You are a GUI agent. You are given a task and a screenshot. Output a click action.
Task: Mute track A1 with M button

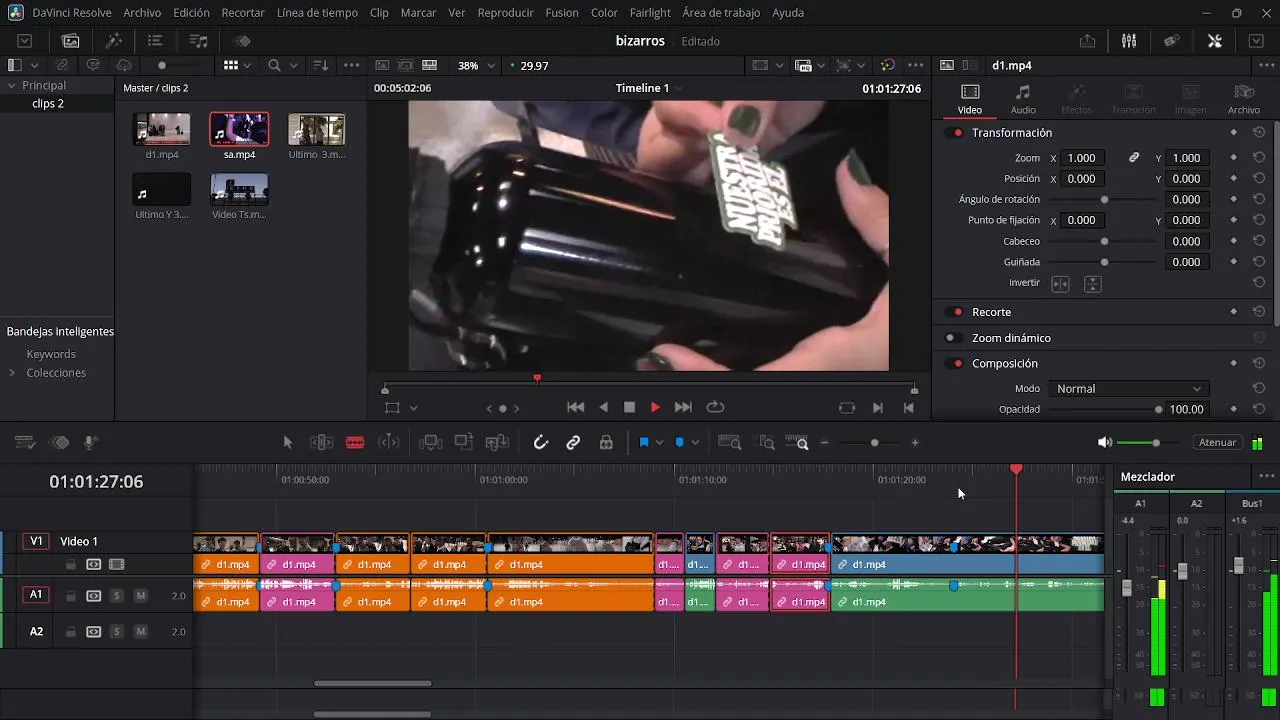coord(141,596)
